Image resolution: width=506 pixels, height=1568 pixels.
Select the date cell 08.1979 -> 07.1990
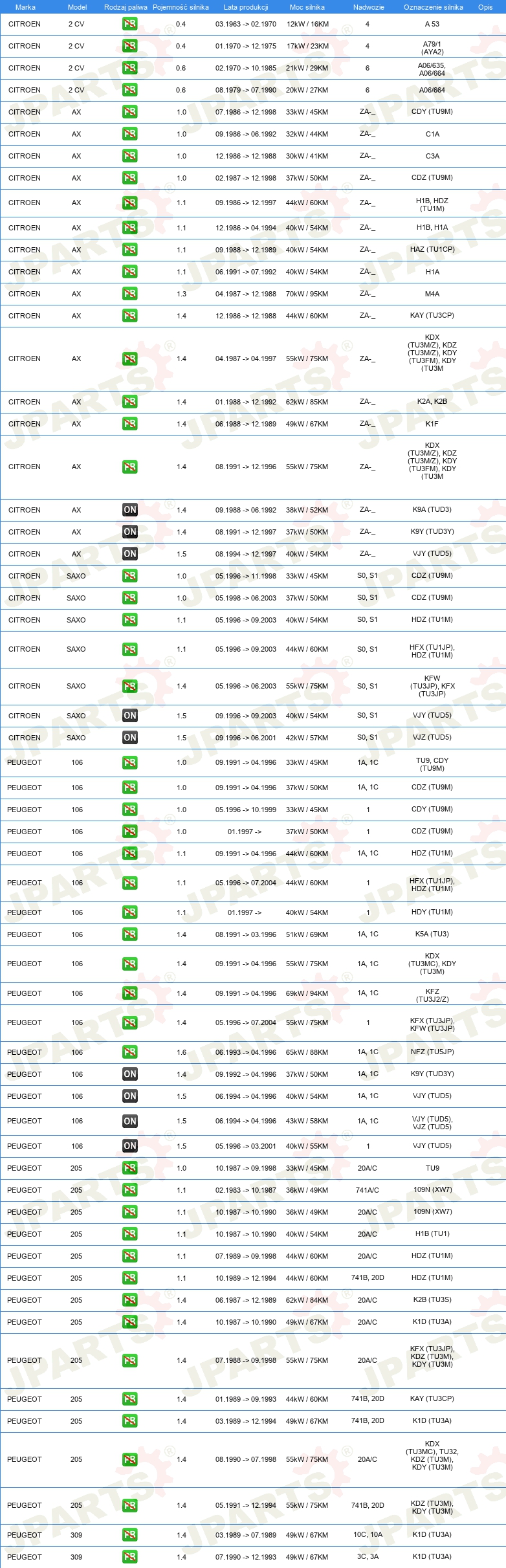pos(246,90)
